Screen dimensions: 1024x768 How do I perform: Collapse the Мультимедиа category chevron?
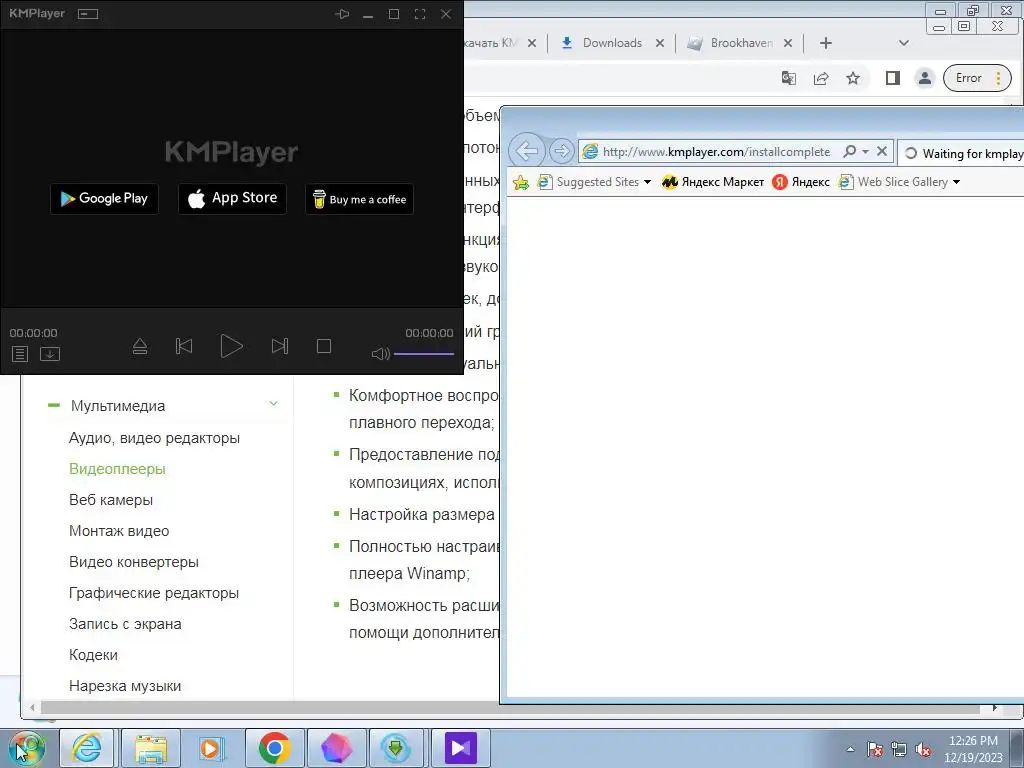click(x=274, y=404)
